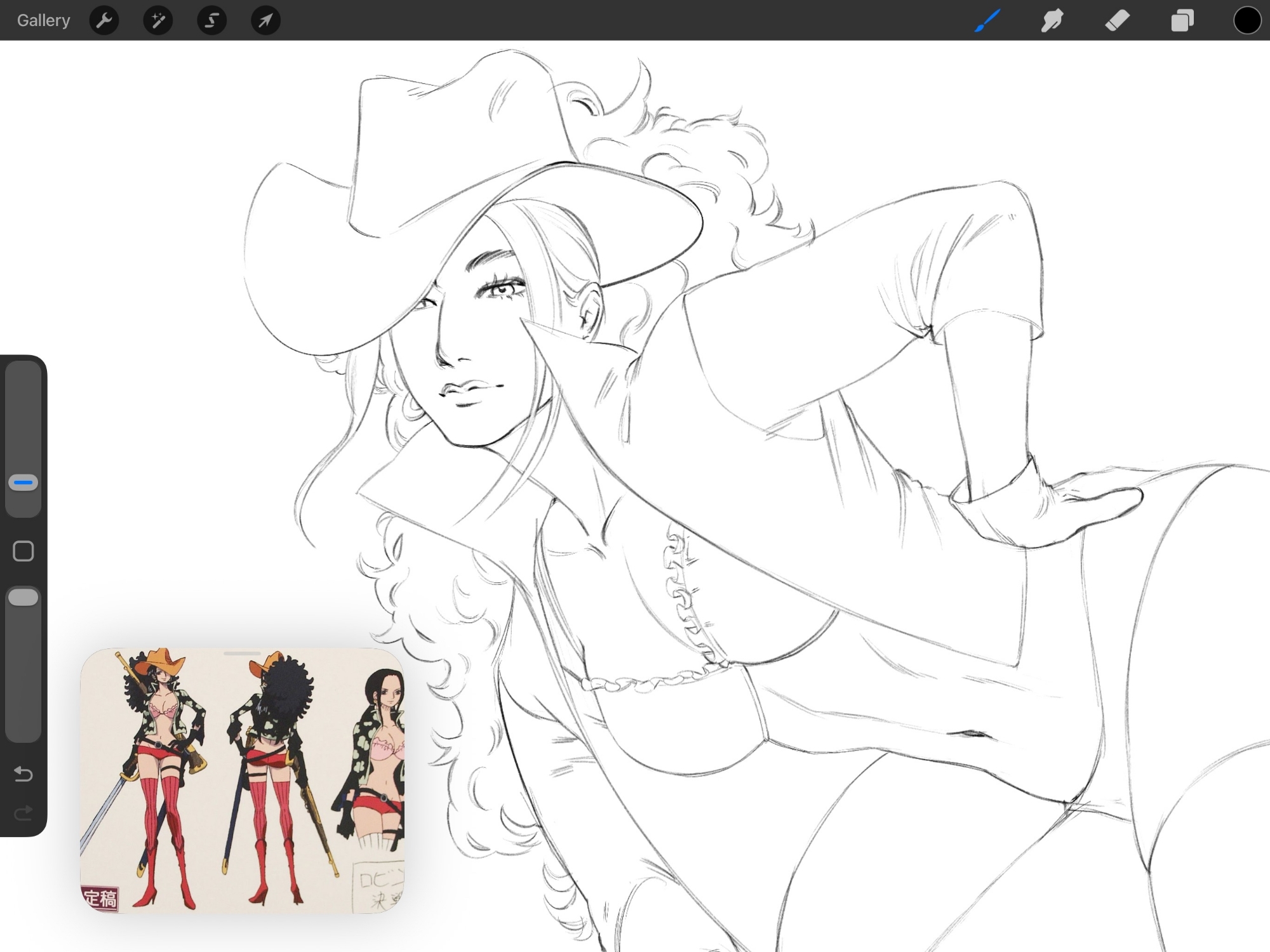The width and height of the screenshot is (1270, 952).
Task: Undo the last stroke
Action: tap(23, 774)
